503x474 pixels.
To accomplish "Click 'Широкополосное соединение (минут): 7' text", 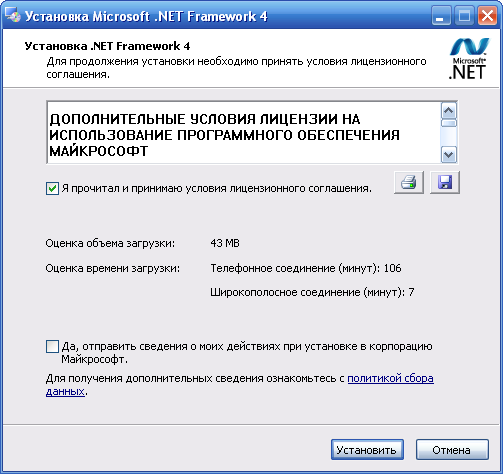I will point(312,292).
